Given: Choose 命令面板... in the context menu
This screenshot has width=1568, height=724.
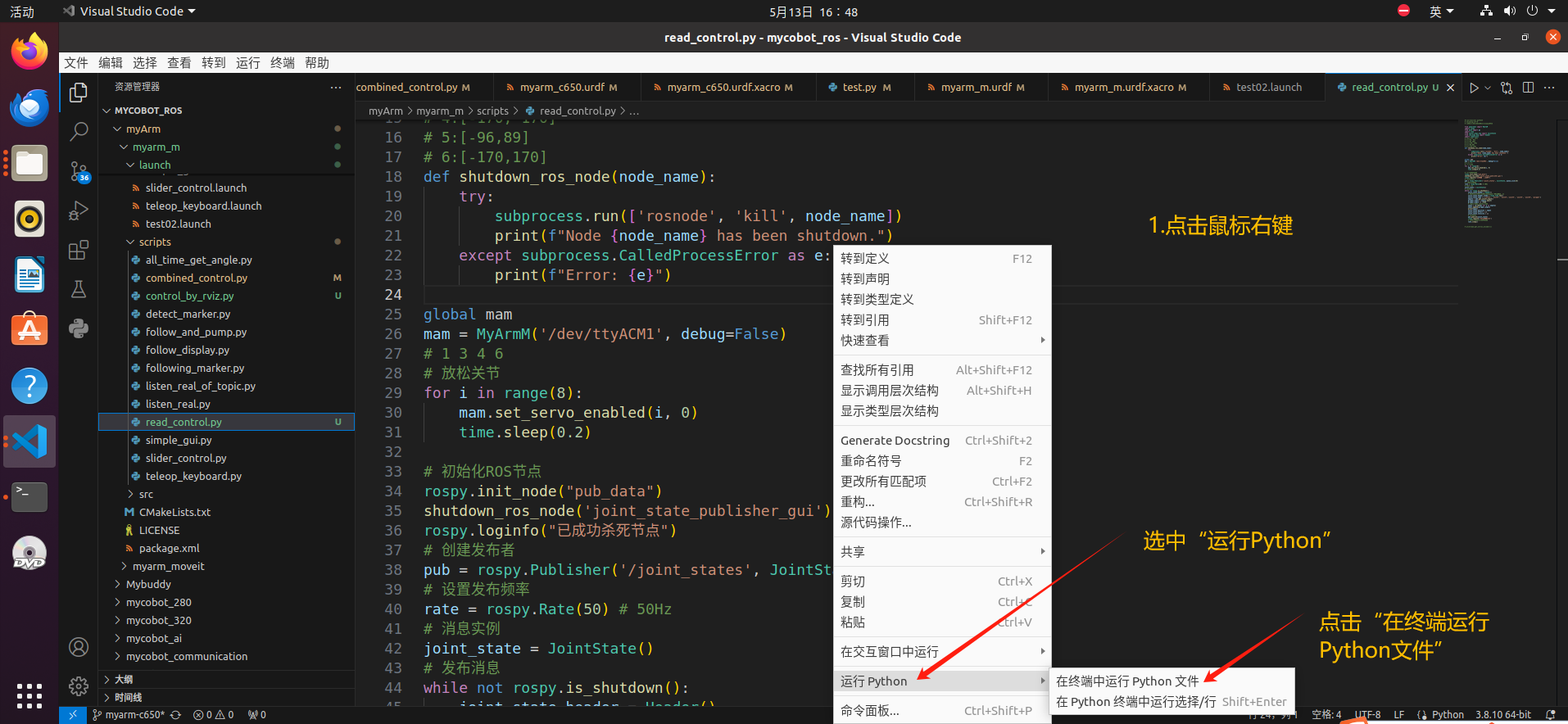Looking at the screenshot, I should coord(942,711).
